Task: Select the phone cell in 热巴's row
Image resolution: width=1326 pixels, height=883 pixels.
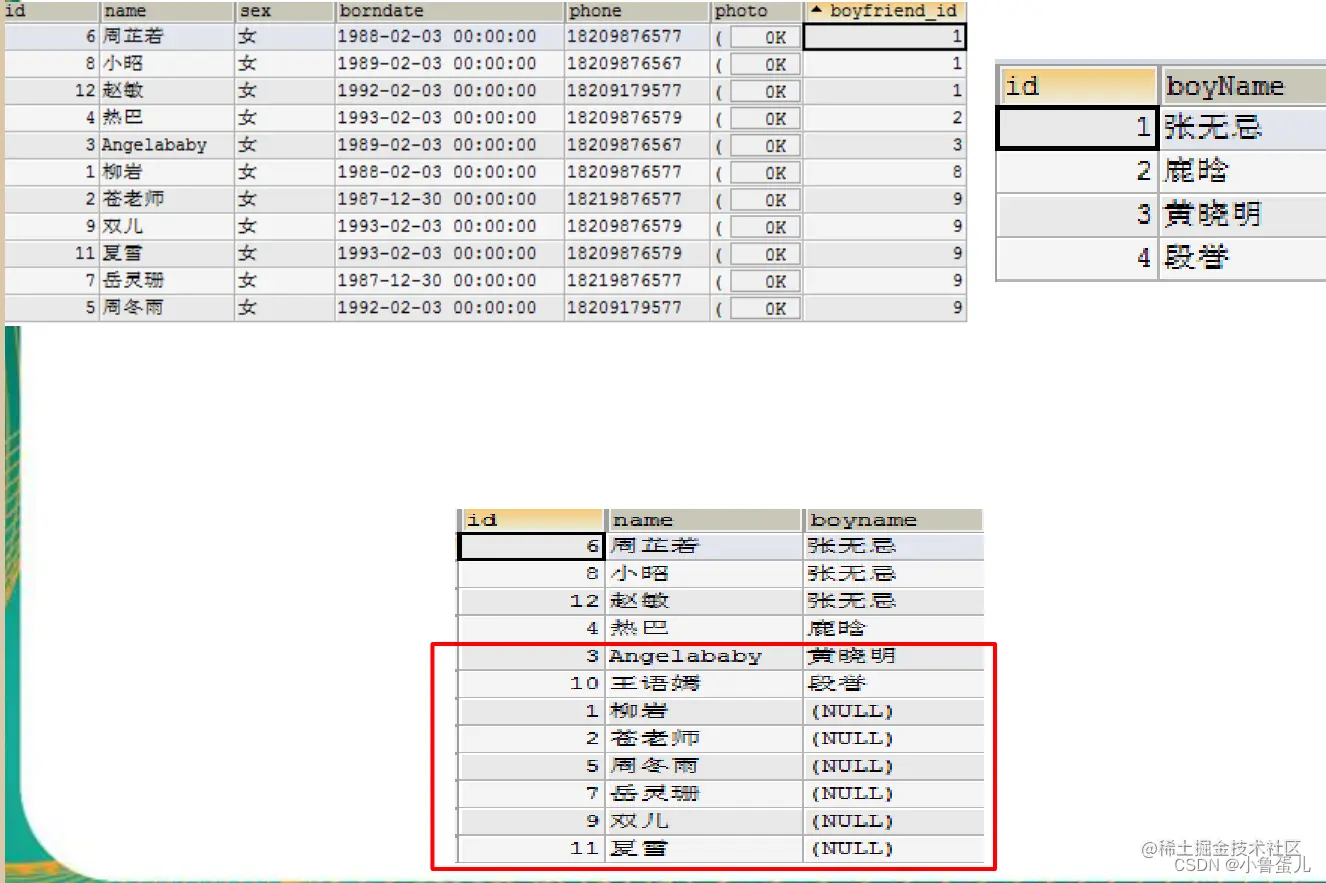Action: click(x=637, y=118)
